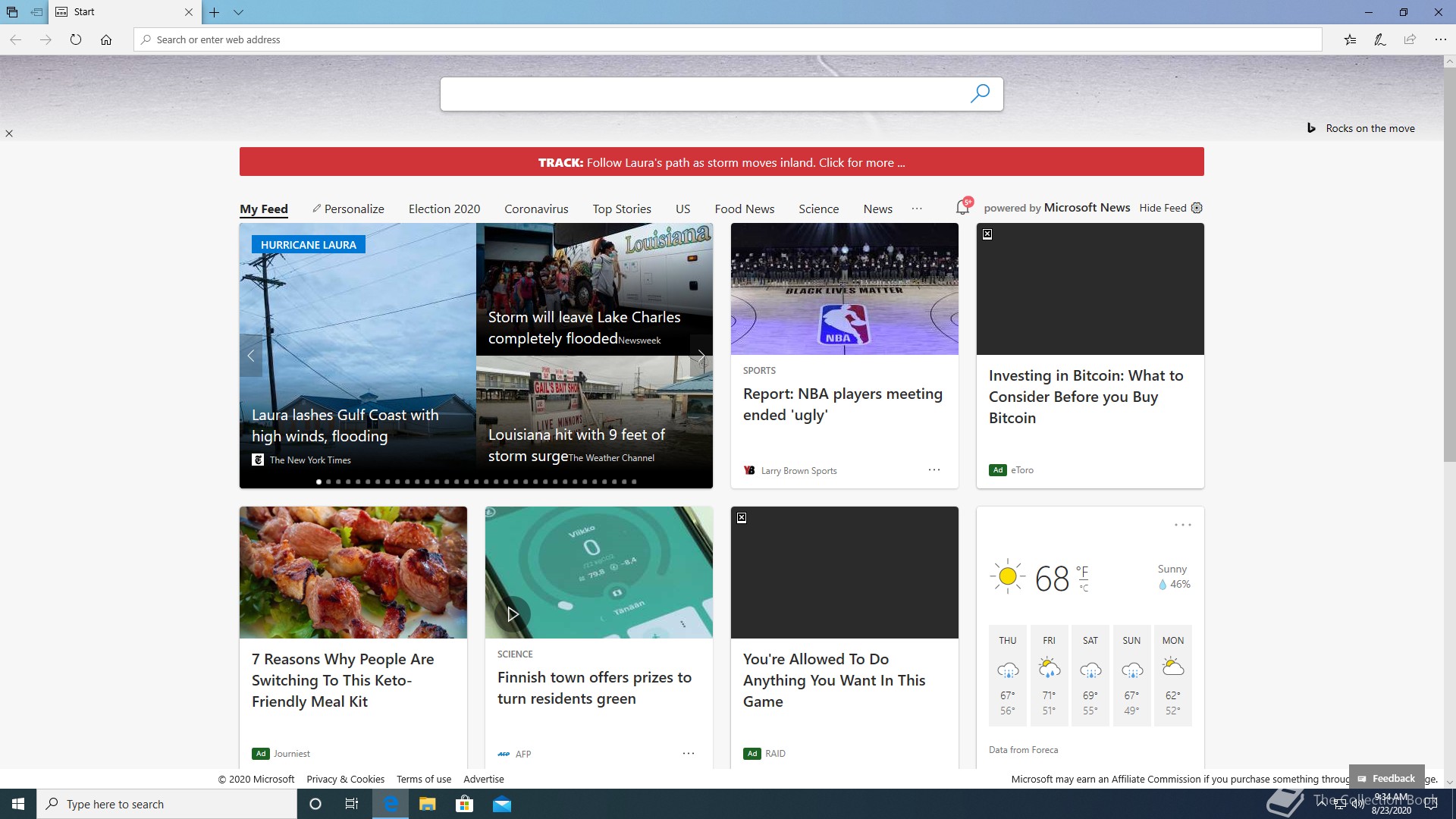
Task: Dismiss the left side panel X
Action: [x=9, y=133]
